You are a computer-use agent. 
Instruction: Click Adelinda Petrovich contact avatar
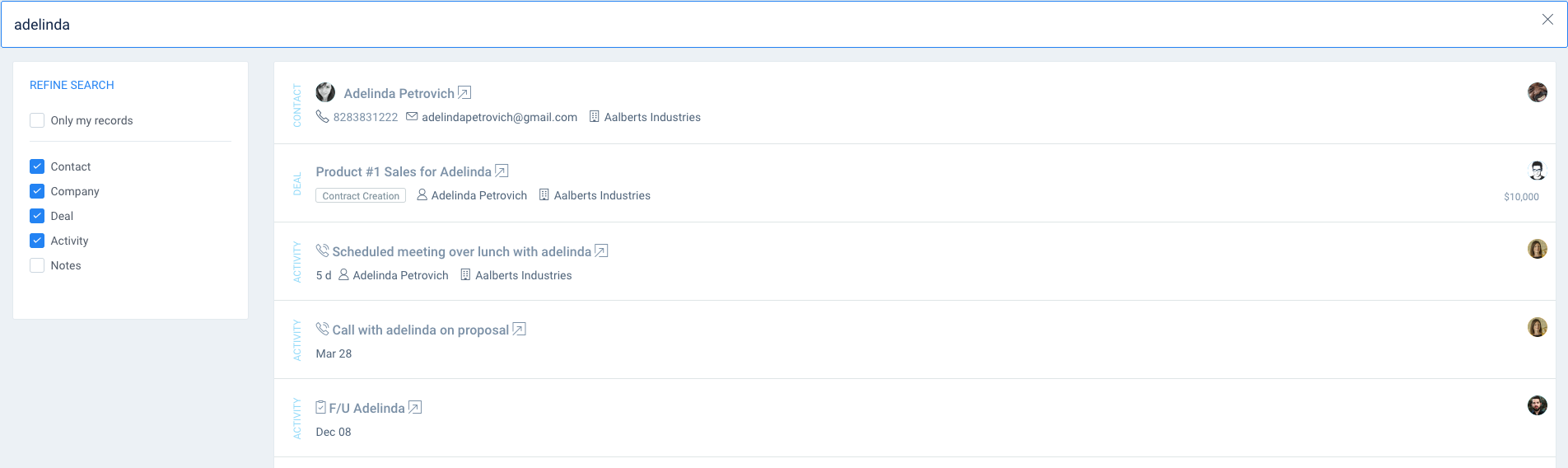[x=325, y=92]
